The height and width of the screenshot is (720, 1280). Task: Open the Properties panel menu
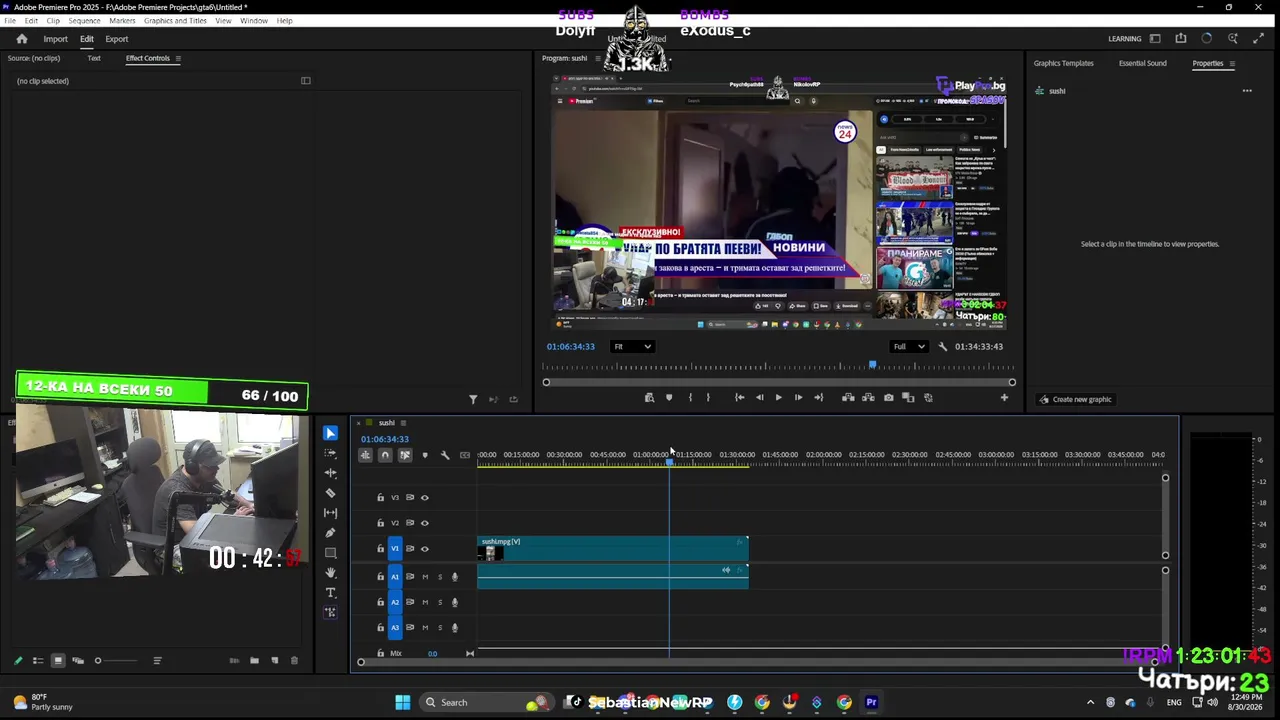click(1232, 63)
